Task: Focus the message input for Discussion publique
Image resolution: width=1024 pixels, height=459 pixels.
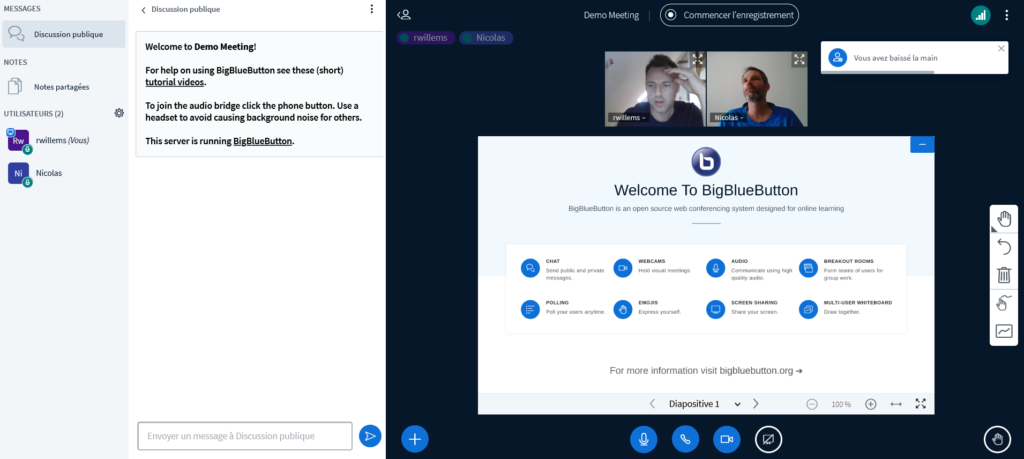Action: click(x=245, y=436)
